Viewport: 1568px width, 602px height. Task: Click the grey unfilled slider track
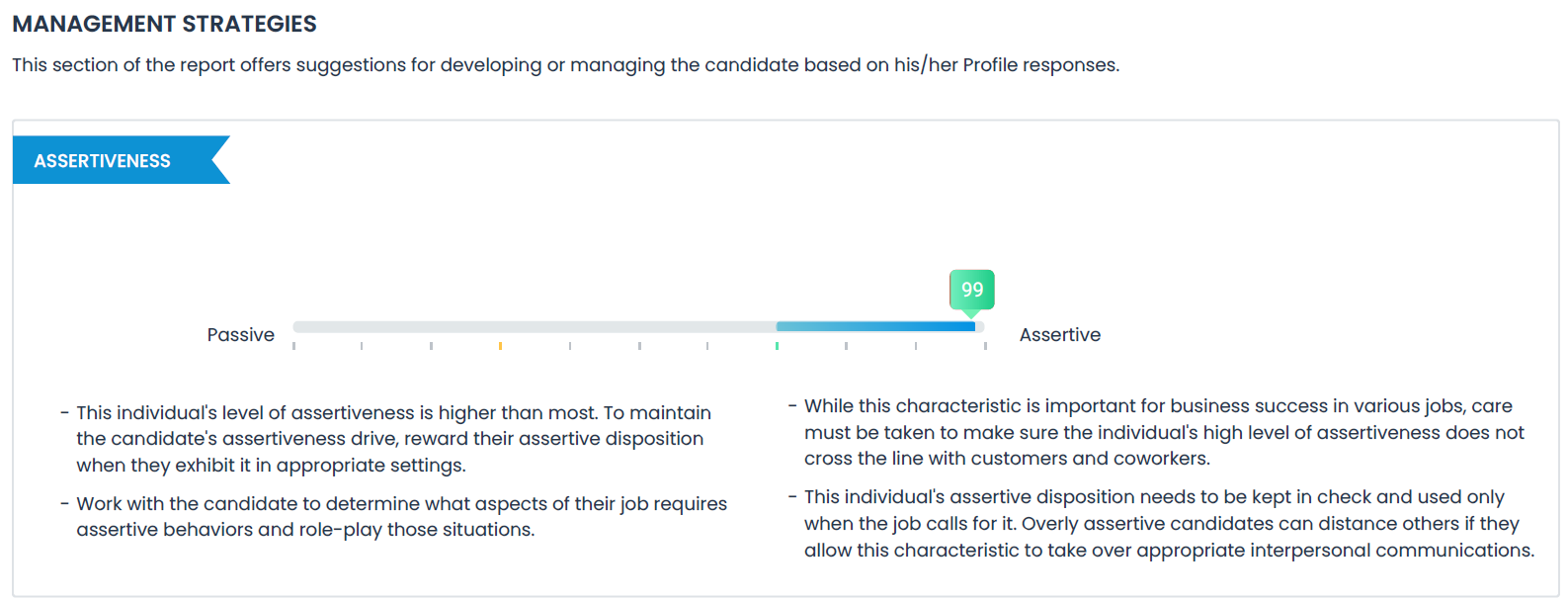pos(535,326)
